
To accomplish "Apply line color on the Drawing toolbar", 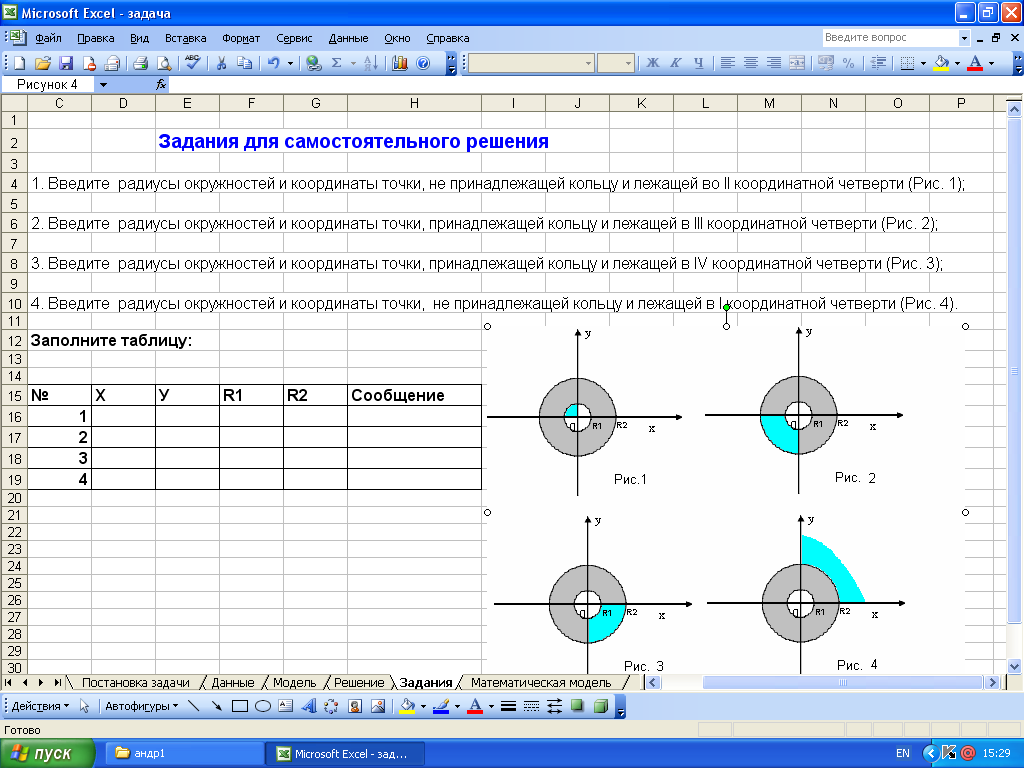I will (441, 706).
